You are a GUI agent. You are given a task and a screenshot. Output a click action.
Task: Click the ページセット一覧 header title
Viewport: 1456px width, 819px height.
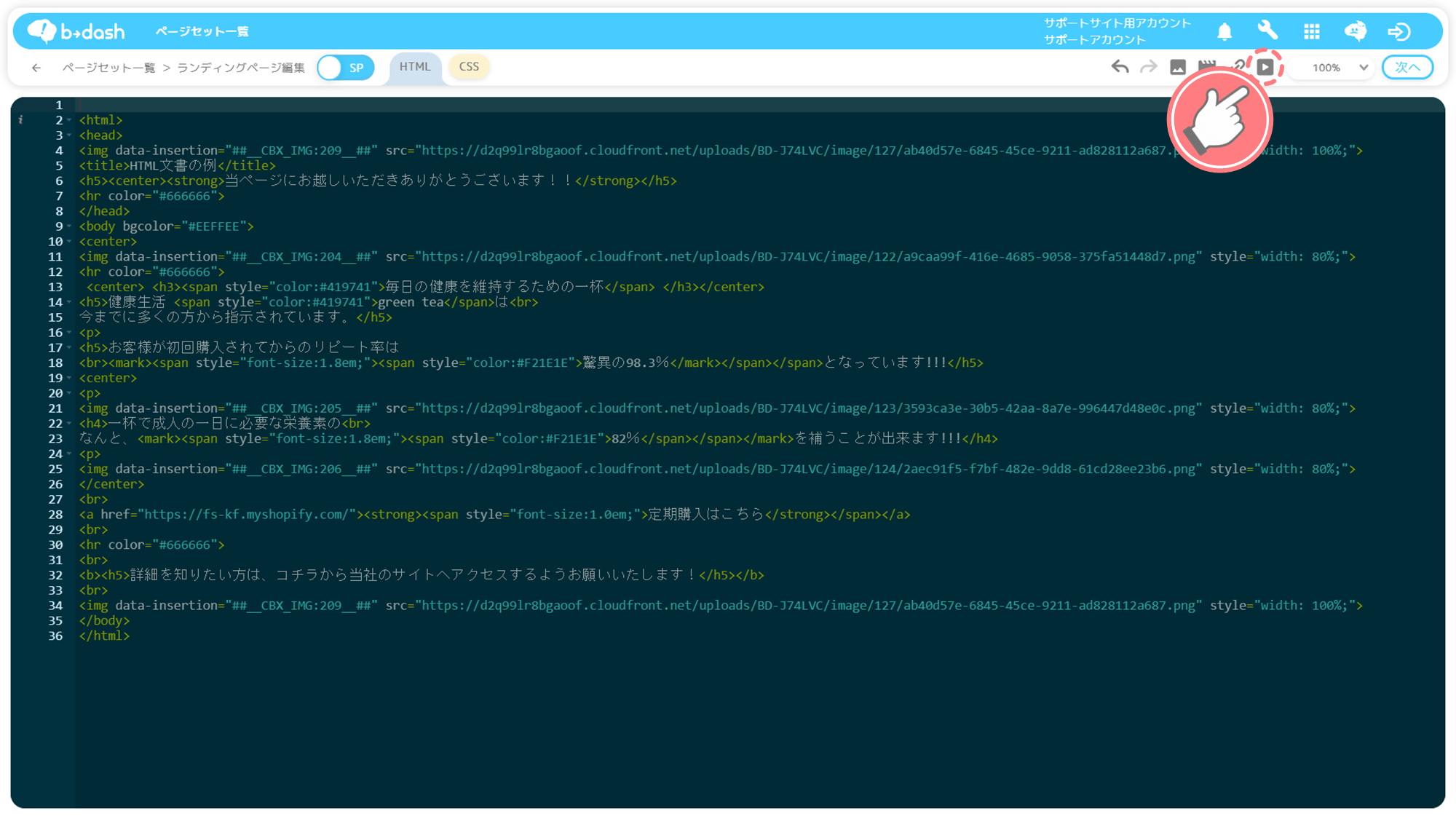click(202, 31)
